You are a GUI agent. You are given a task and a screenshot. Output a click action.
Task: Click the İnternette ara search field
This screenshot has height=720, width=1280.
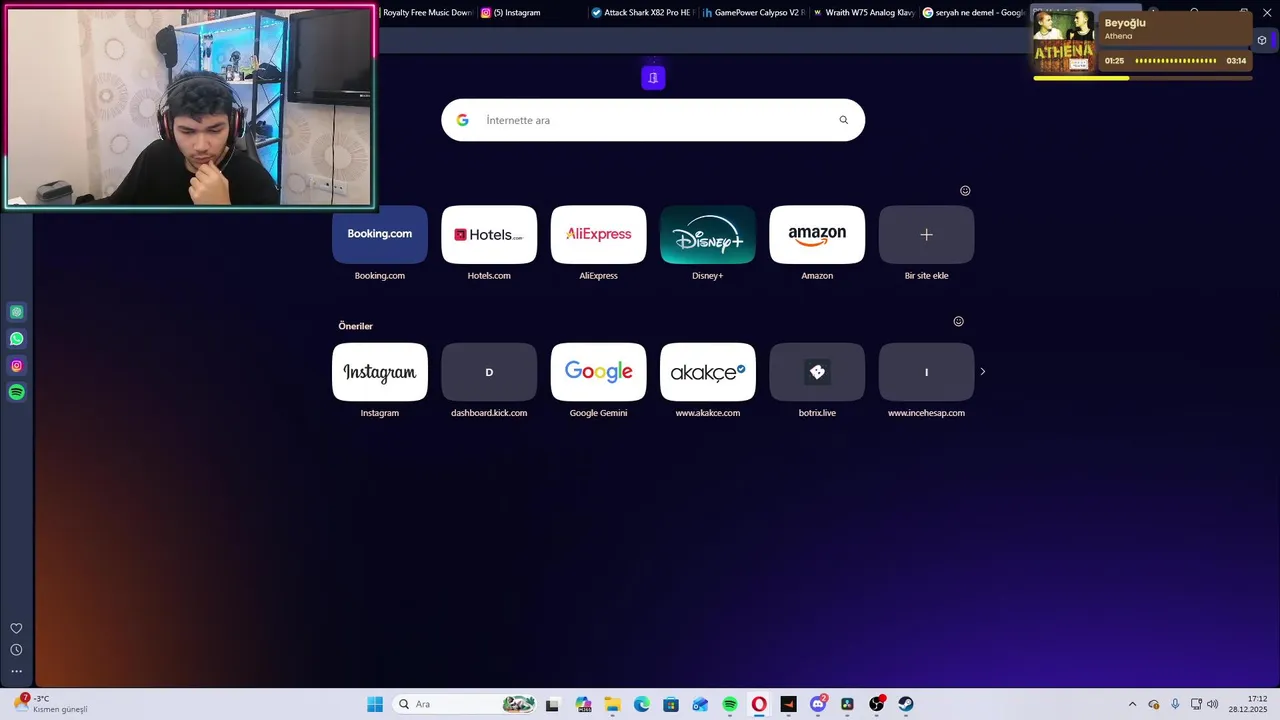click(655, 120)
